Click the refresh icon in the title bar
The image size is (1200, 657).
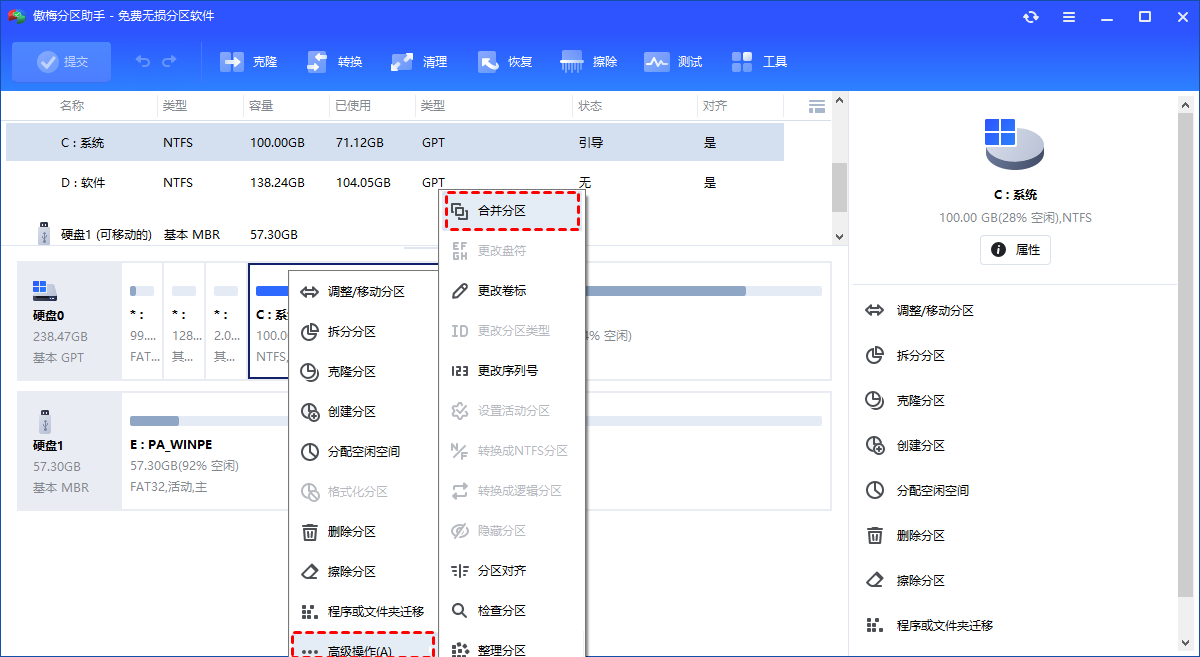pyautogui.click(x=1030, y=16)
